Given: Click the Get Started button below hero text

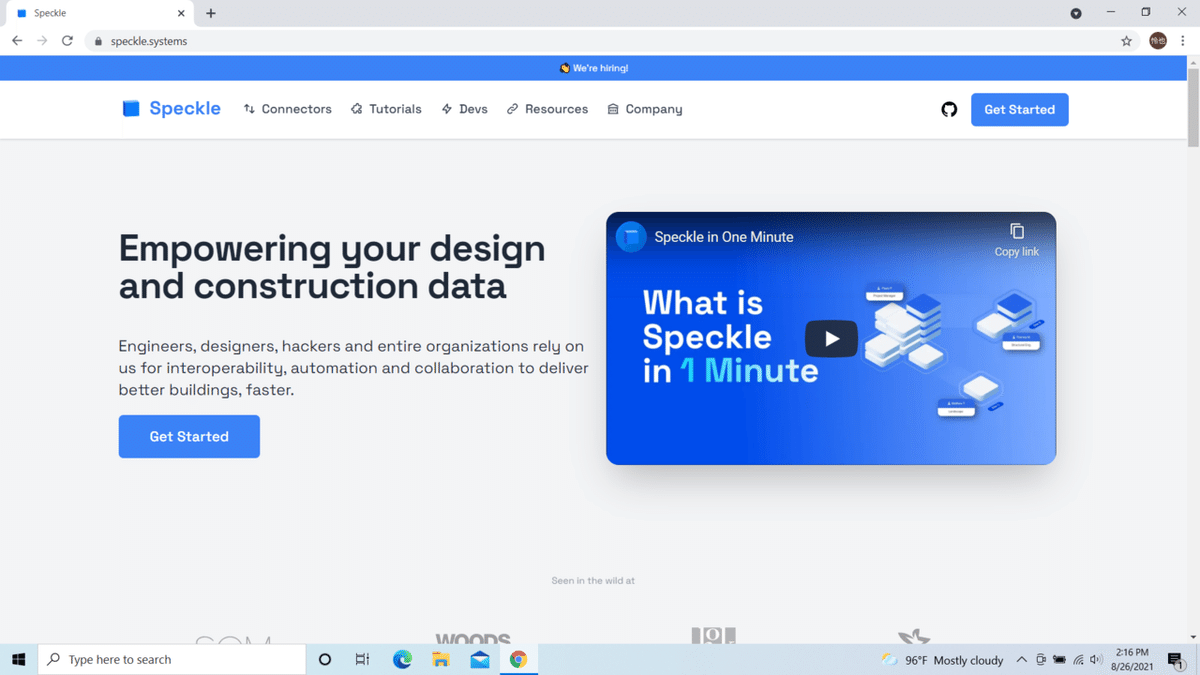Looking at the screenshot, I should point(189,437).
